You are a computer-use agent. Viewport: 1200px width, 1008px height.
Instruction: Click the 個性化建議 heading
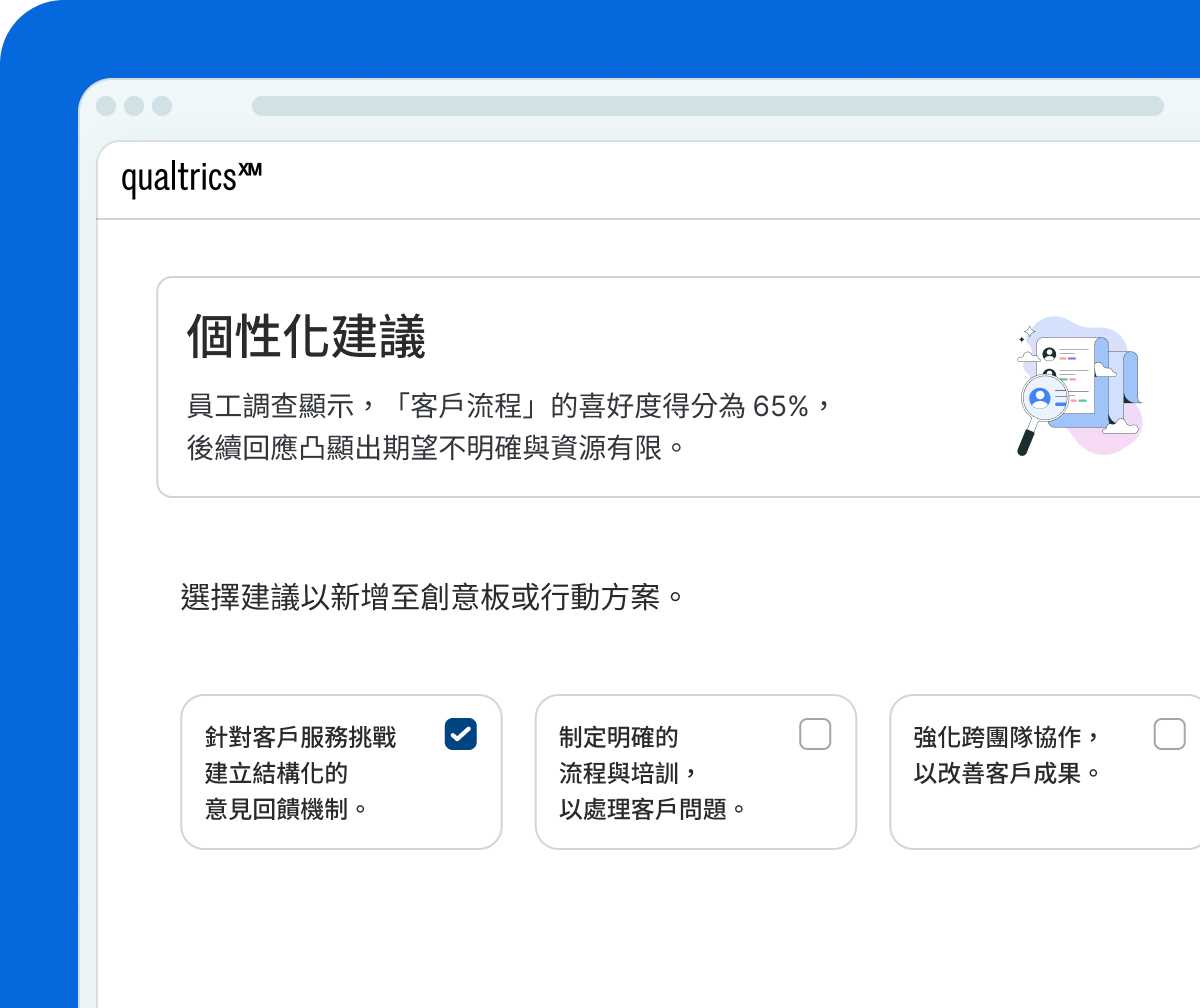coord(306,337)
